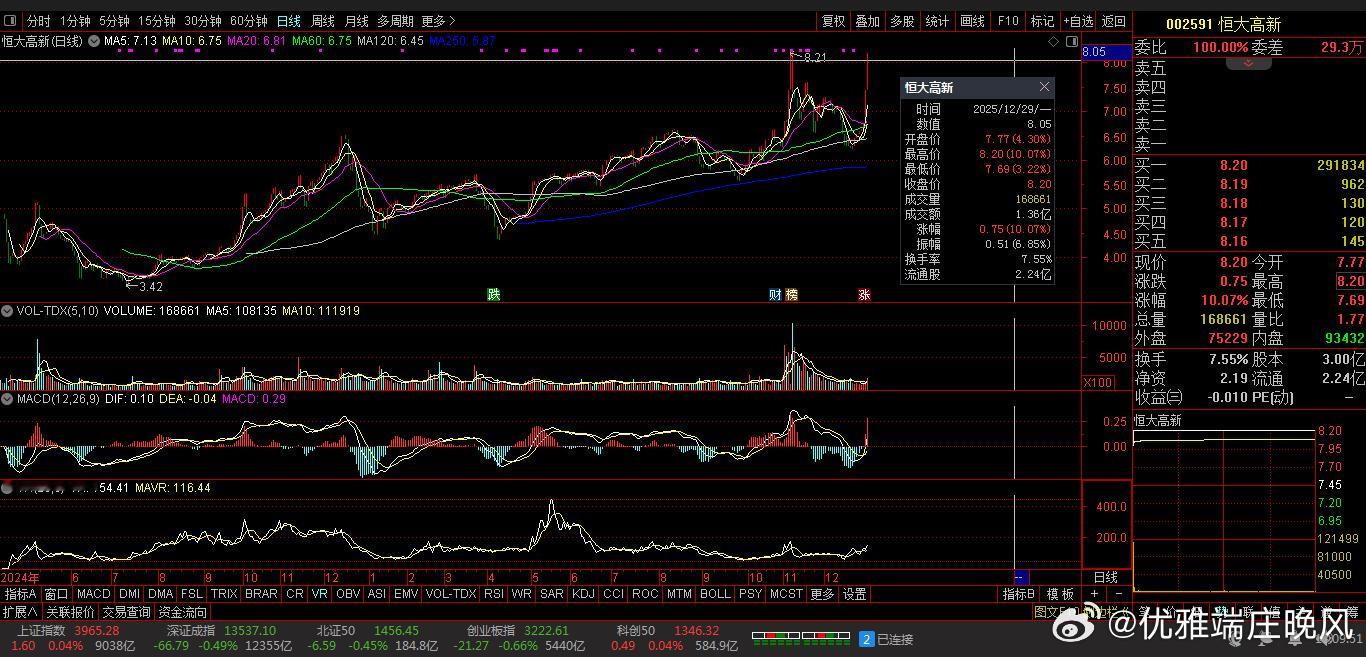1366x657 pixels.
Task: Toggle 叠加 overlay comparison
Action: click(867, 21)
